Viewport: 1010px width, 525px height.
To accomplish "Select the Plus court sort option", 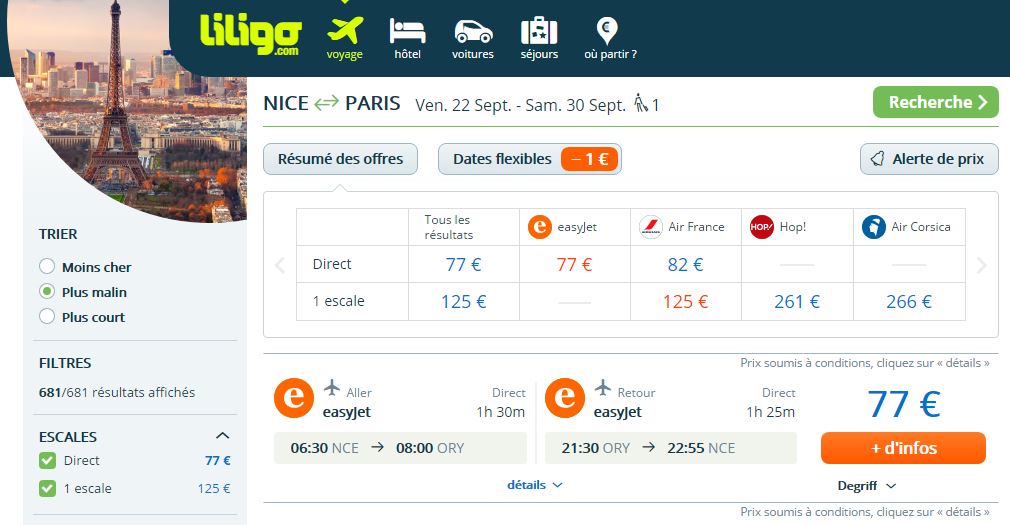I will coord(47,316).
